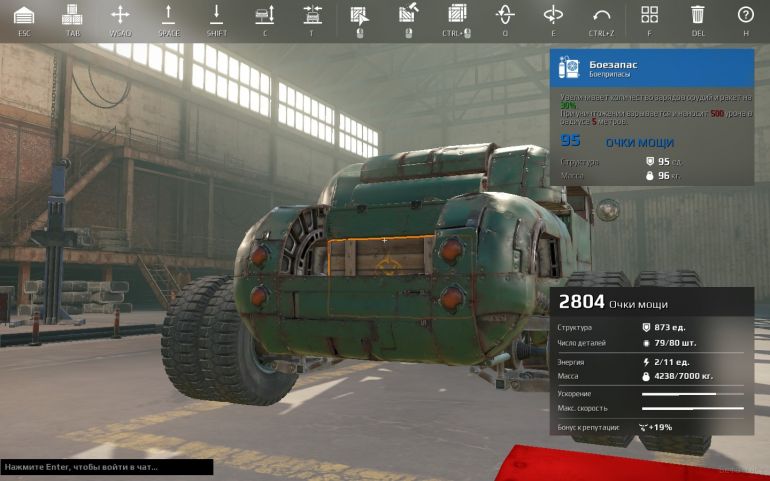Click the rotate part icon labeled Q
The width and height of the screenshot is (770, 481).
(505, 15)
